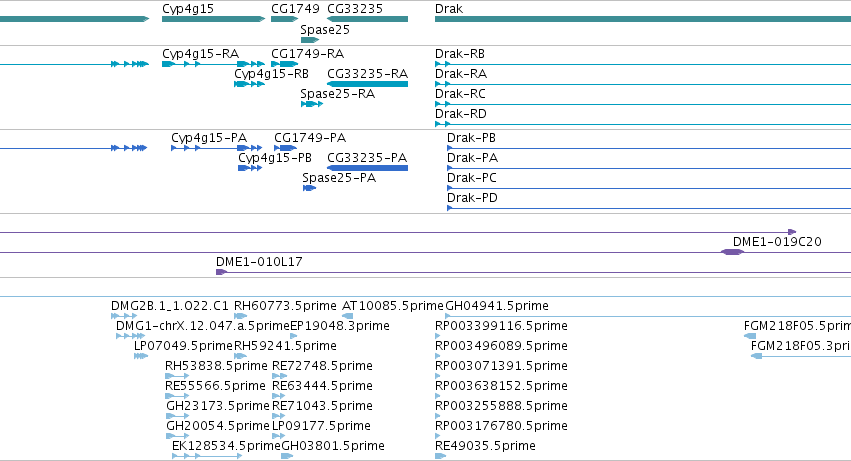Click EST RE72748.5prime
The height and width of the screenshot is (461, 851).
[278, 376]
